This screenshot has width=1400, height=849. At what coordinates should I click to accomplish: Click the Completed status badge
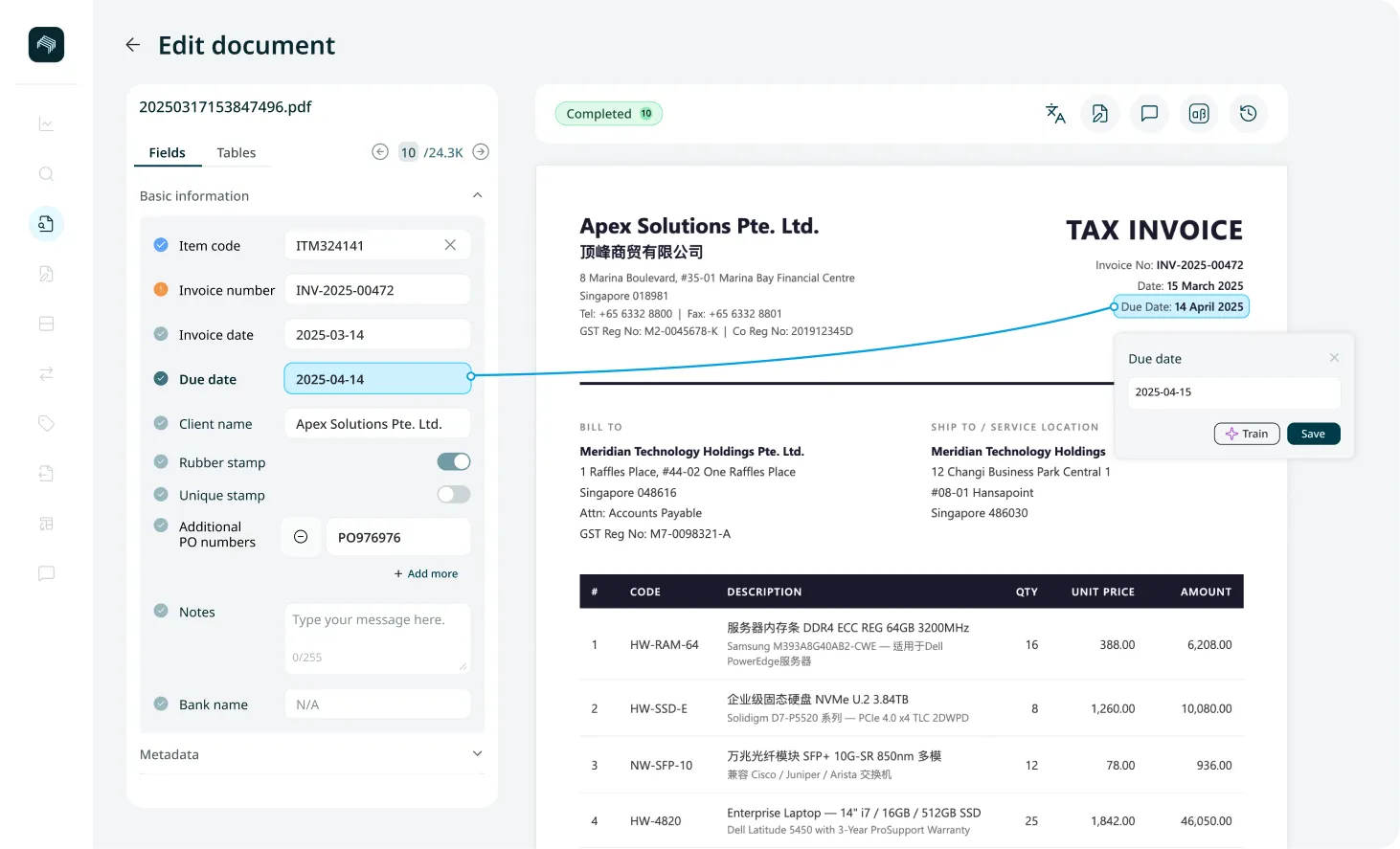pos(609,114)
